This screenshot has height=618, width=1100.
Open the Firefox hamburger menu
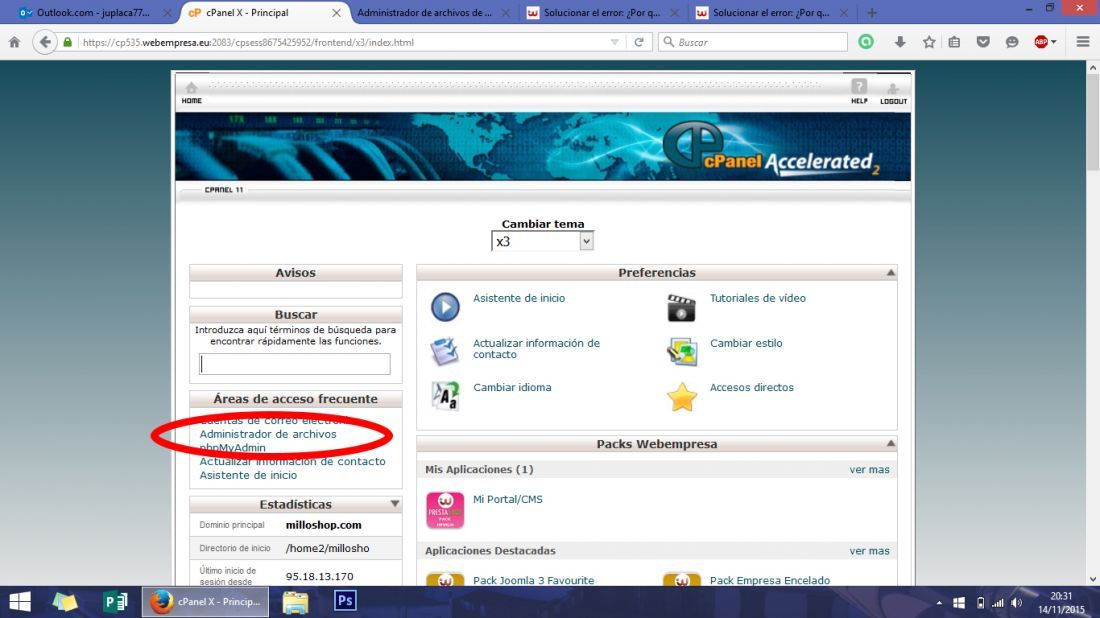pyautogui.click(x=1082, y=42)
